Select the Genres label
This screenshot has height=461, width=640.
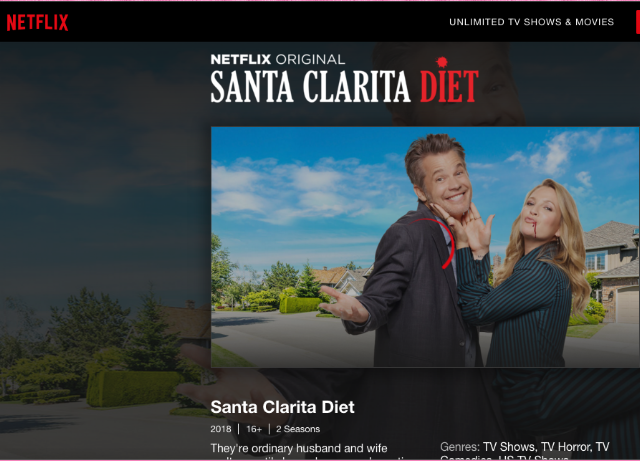(x=460, y=447)
